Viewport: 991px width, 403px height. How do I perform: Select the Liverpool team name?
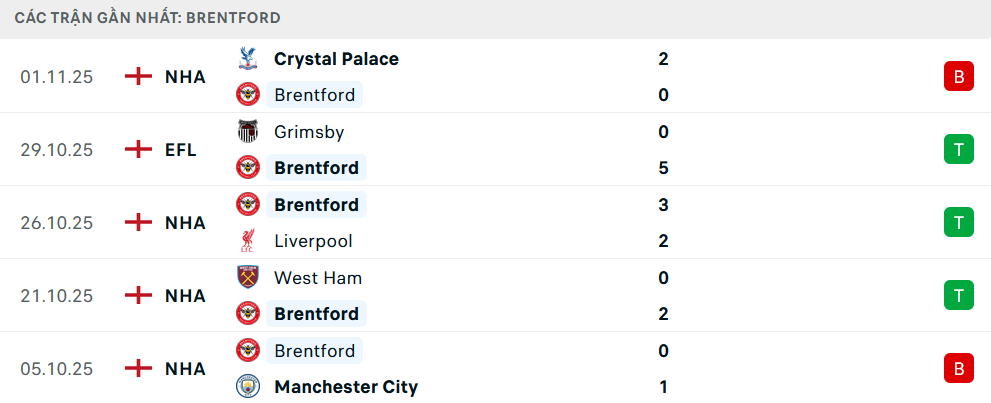tap(313, 241)
